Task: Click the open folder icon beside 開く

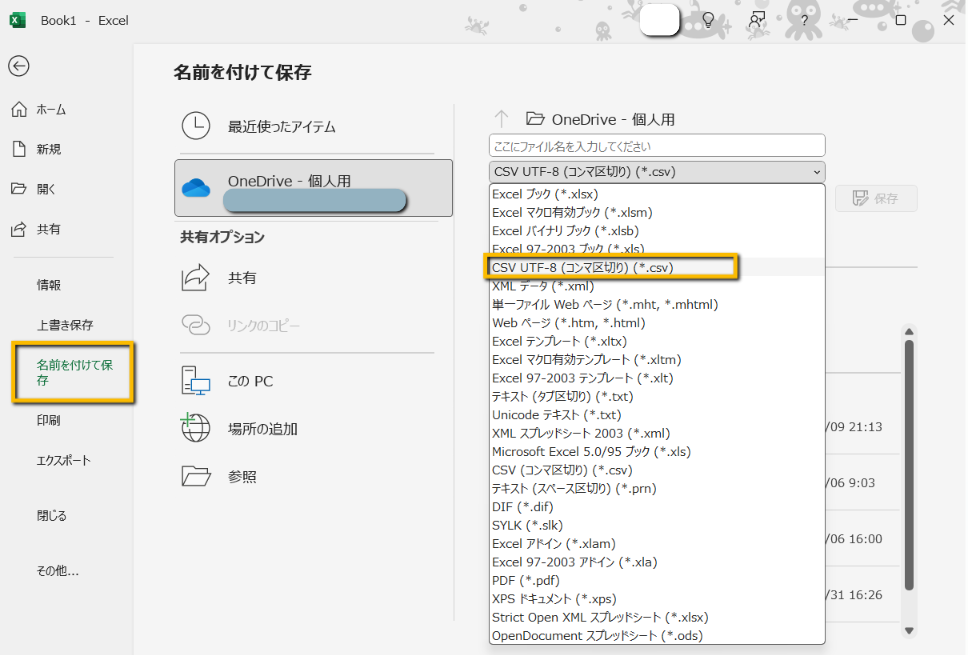Action: (x=19, y=188)
